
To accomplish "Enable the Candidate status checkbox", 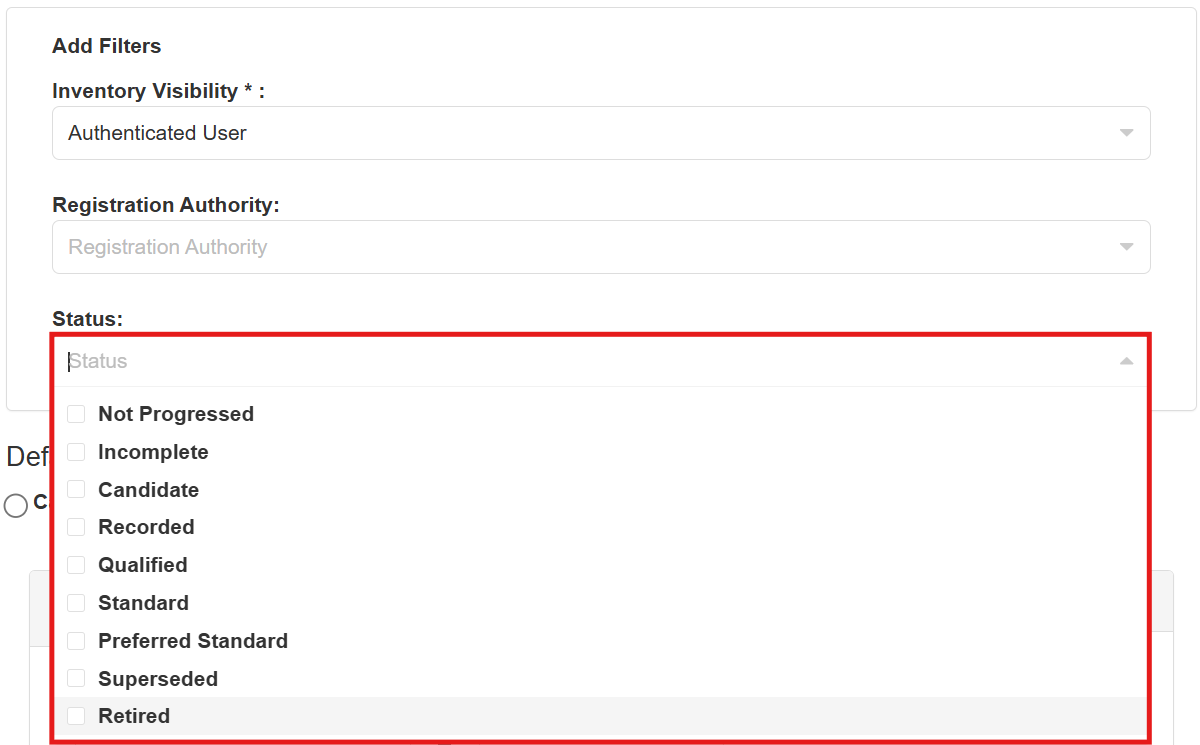I will pyautogui.click(x=76, y=490).
